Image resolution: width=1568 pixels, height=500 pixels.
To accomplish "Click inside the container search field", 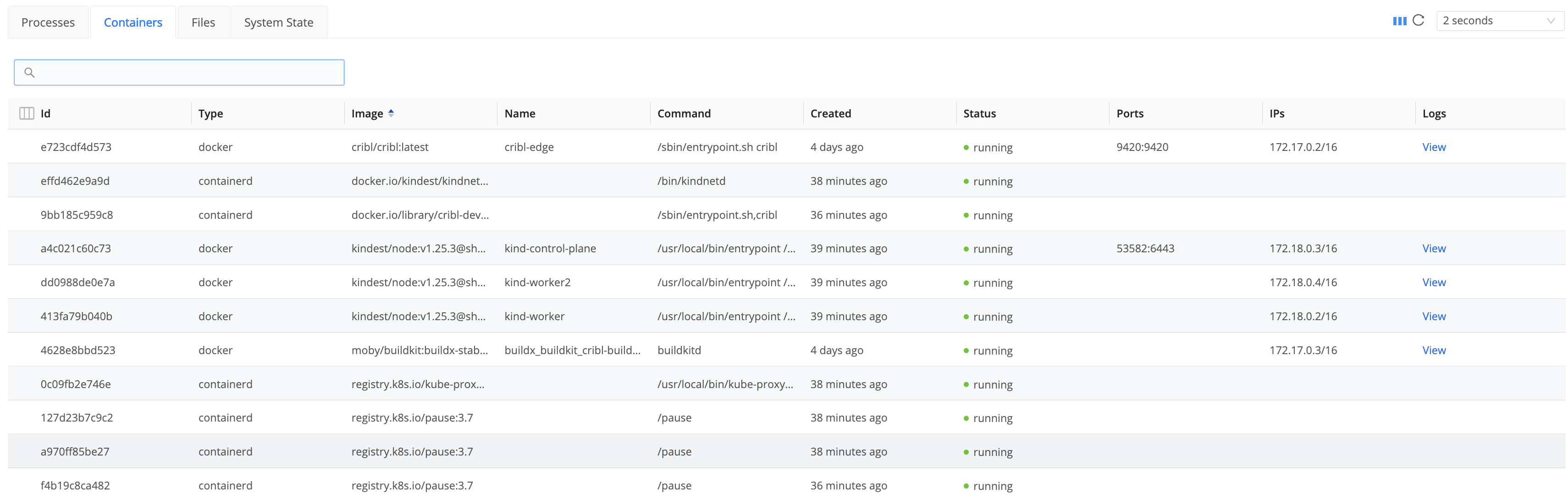I will (178, 72).
